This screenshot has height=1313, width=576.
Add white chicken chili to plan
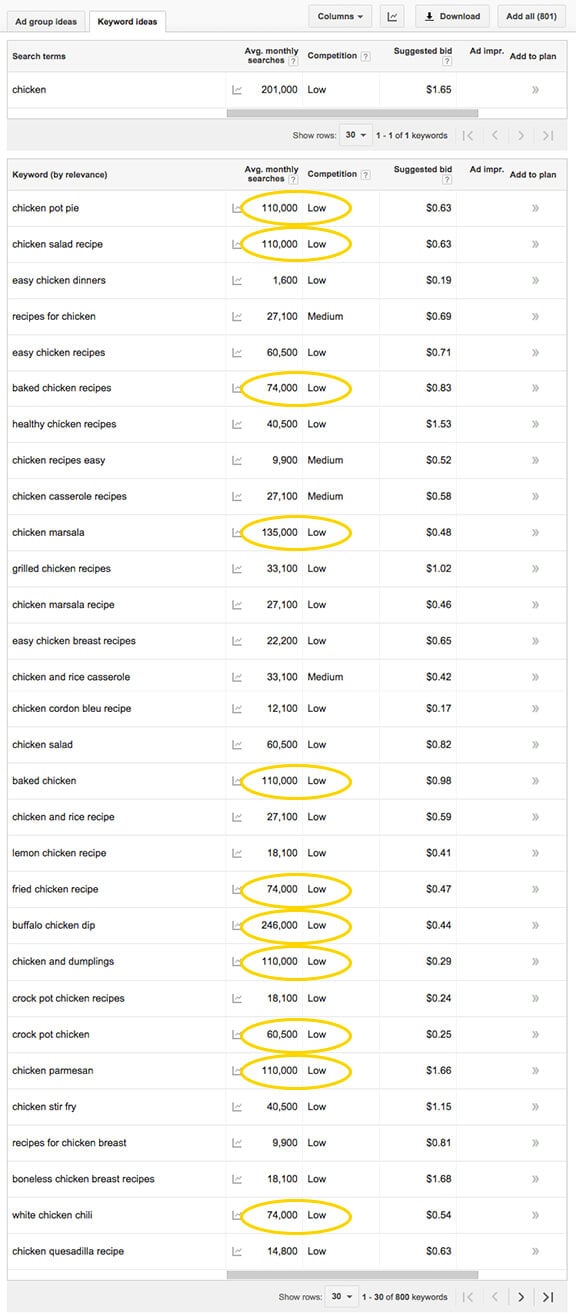pyautogui.click(x=535, y=1215)
